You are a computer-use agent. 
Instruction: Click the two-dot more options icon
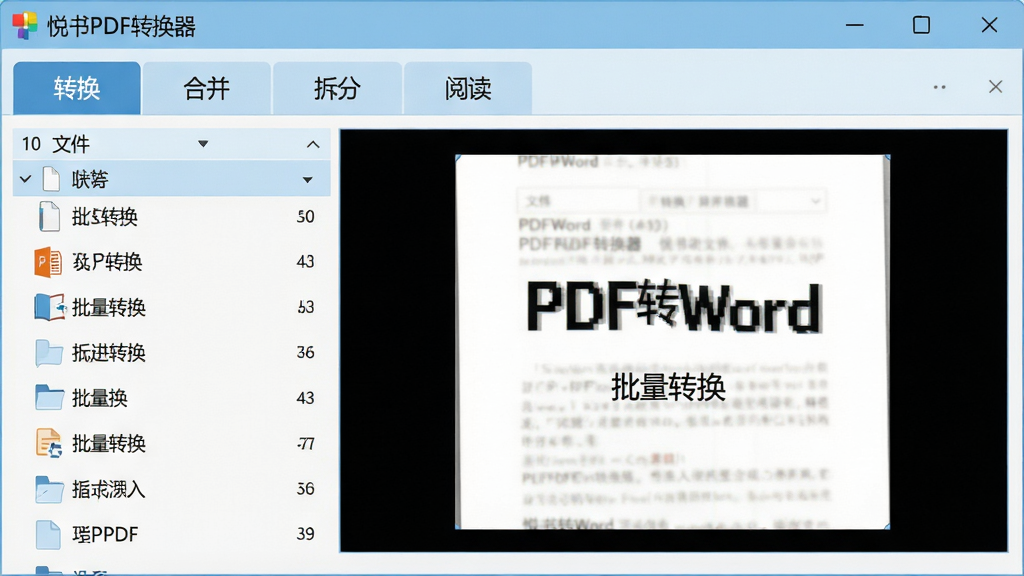click(939, 87)
